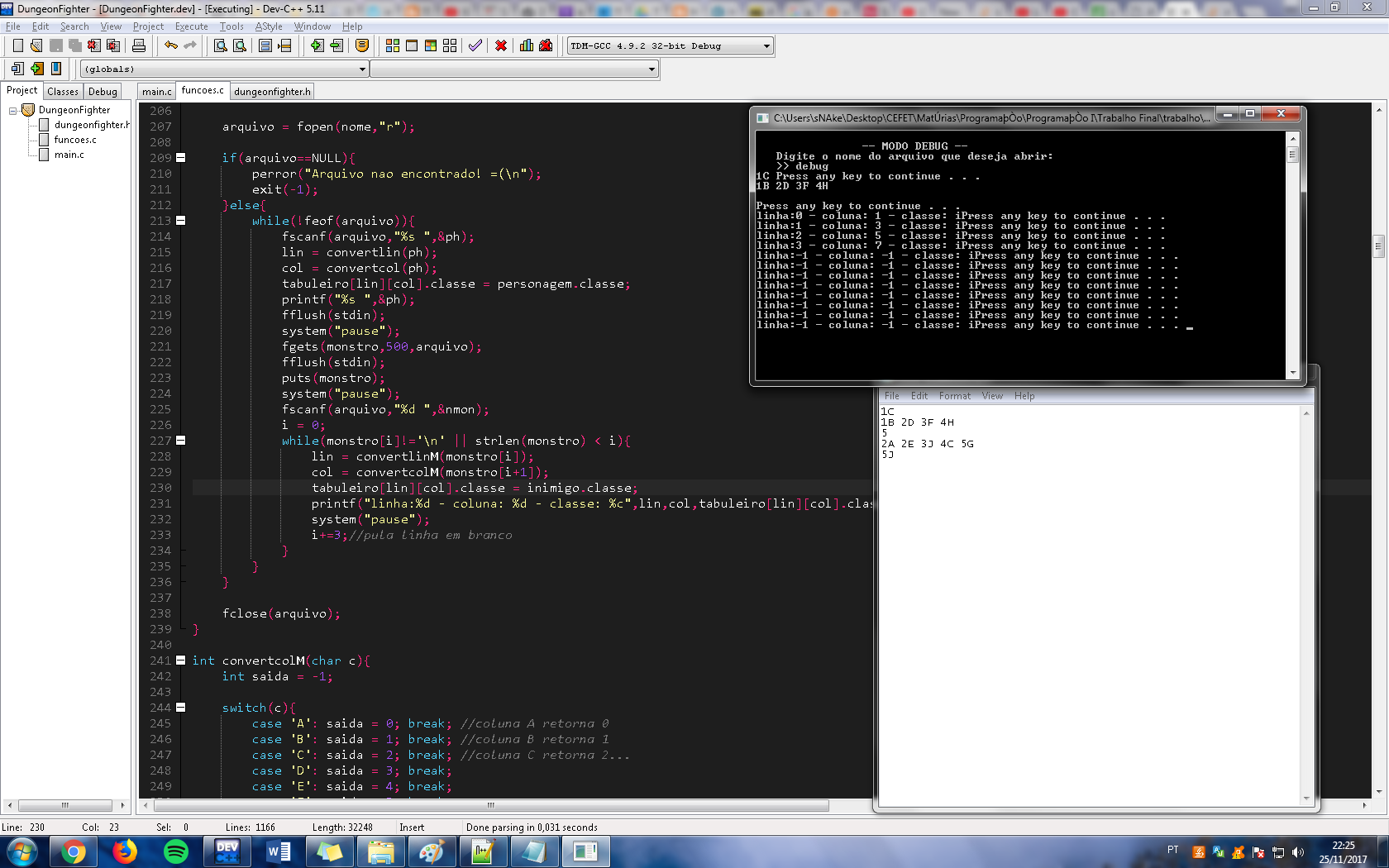Open the Windows Start menu
Screen dimensions: 1389x868
pos(21,851)
